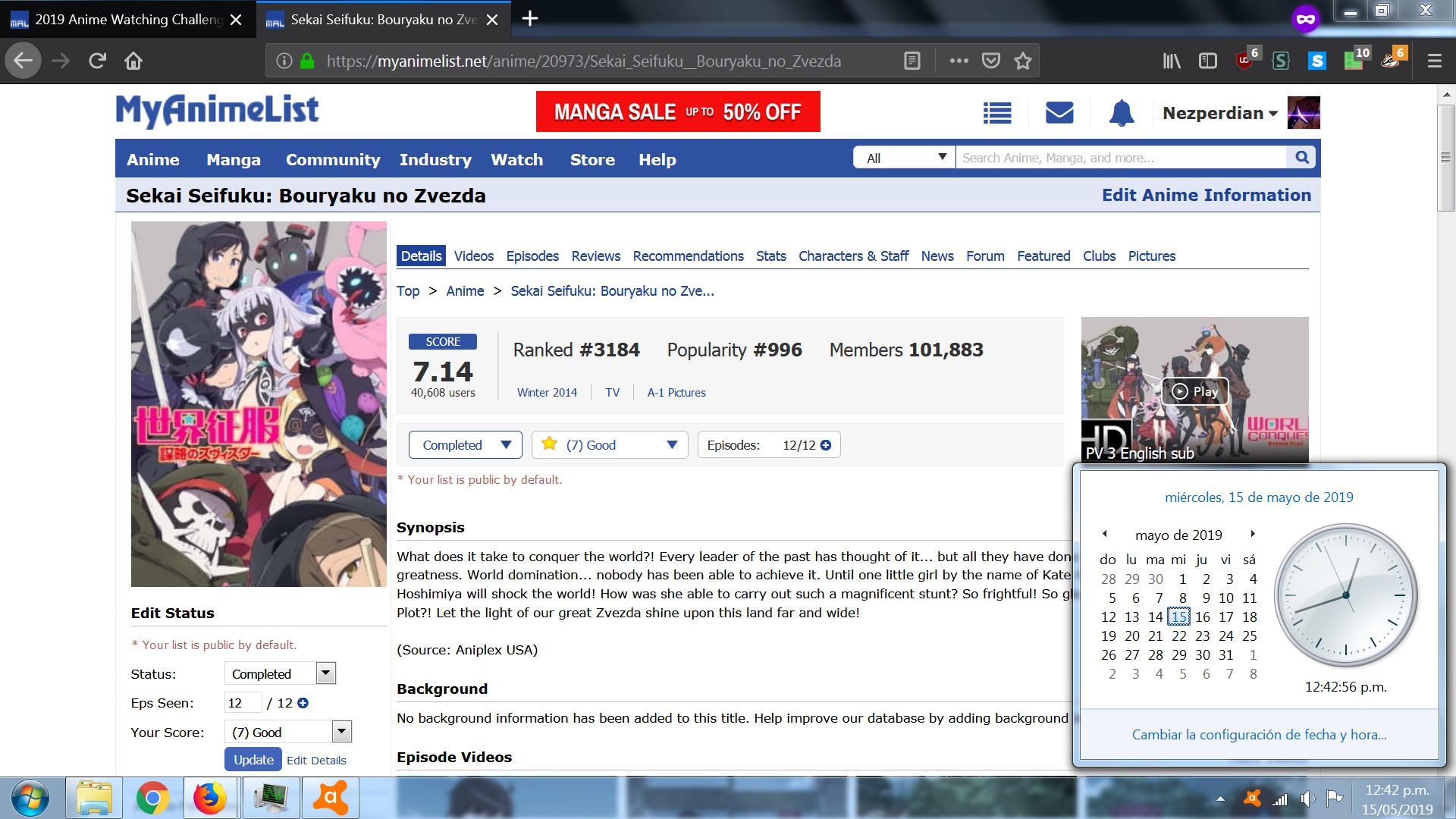Select day 16 in the calendar
1456x819 pixels.
(1203, 617)
